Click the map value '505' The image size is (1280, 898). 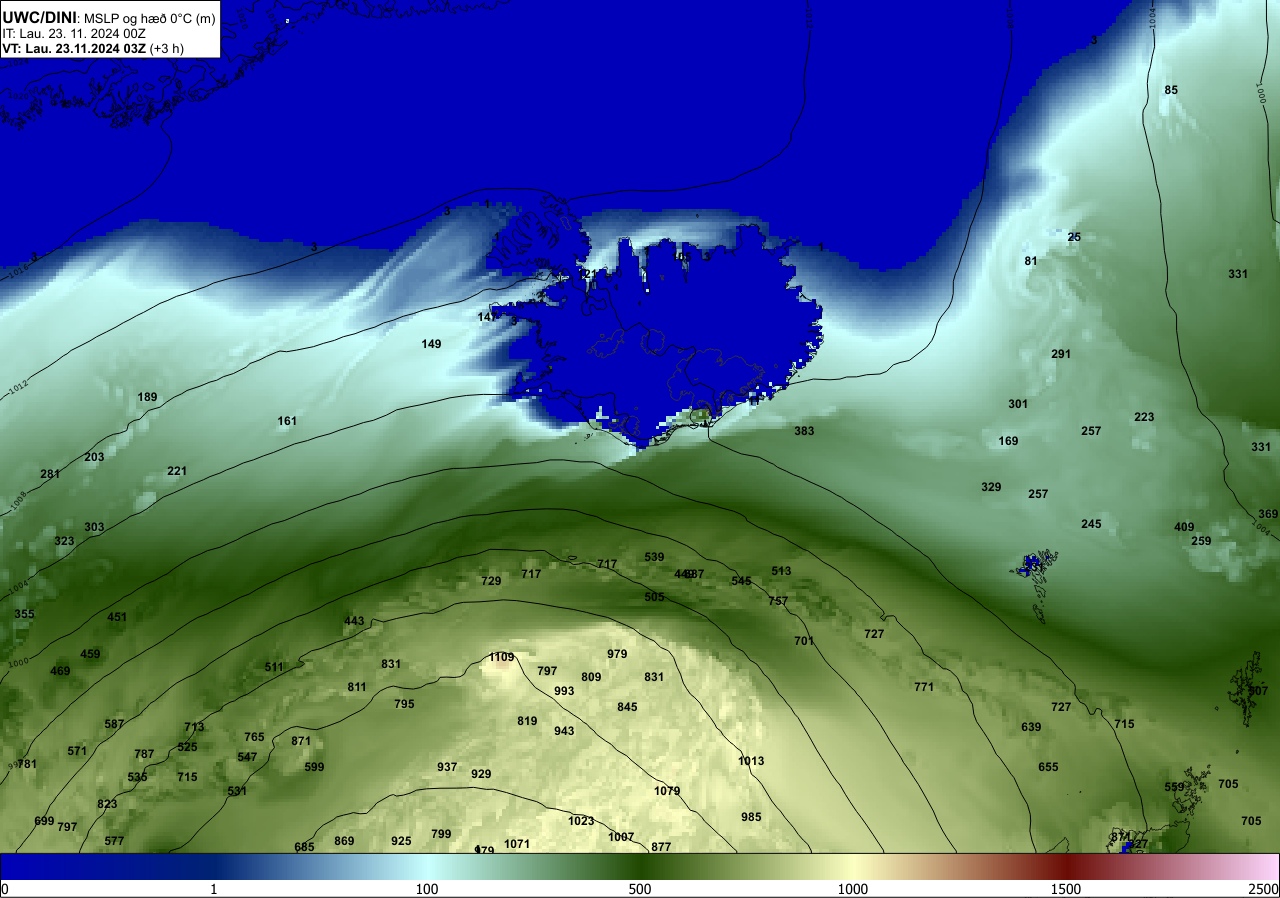(x=654, y=597)
